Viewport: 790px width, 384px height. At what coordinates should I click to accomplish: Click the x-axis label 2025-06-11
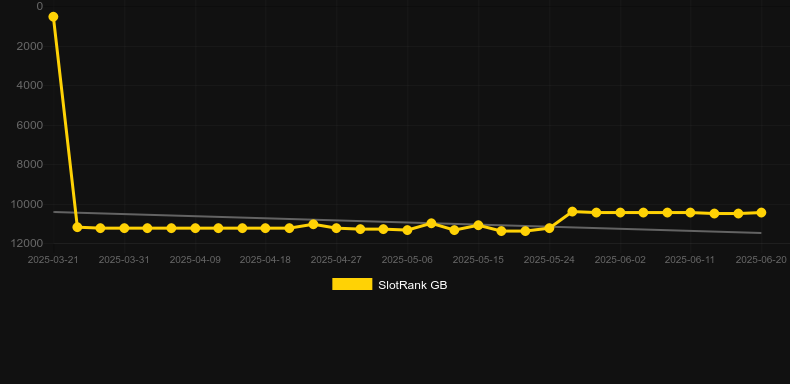click(690, 260)
